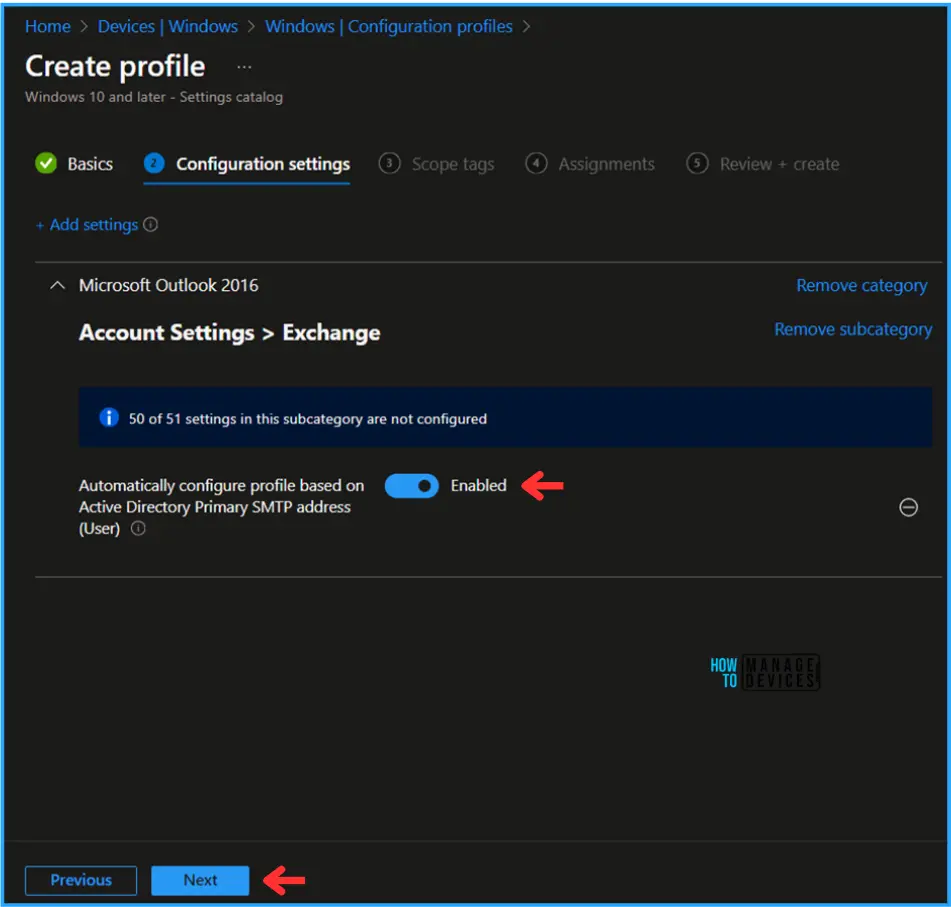
Task: Open the Review + create tab
Action: (x=763, y=164)
